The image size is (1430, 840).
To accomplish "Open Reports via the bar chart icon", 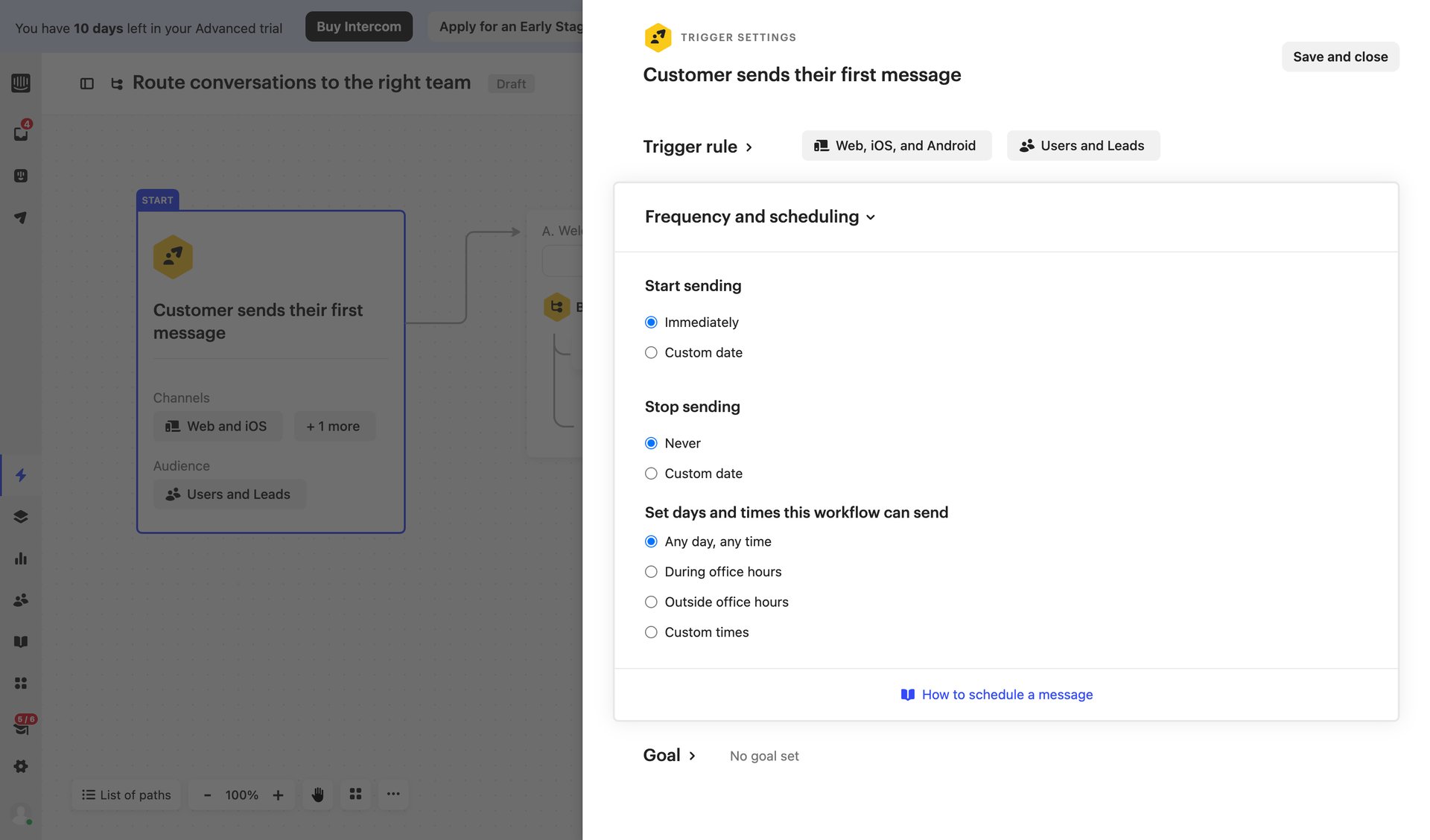I will 21,559.
